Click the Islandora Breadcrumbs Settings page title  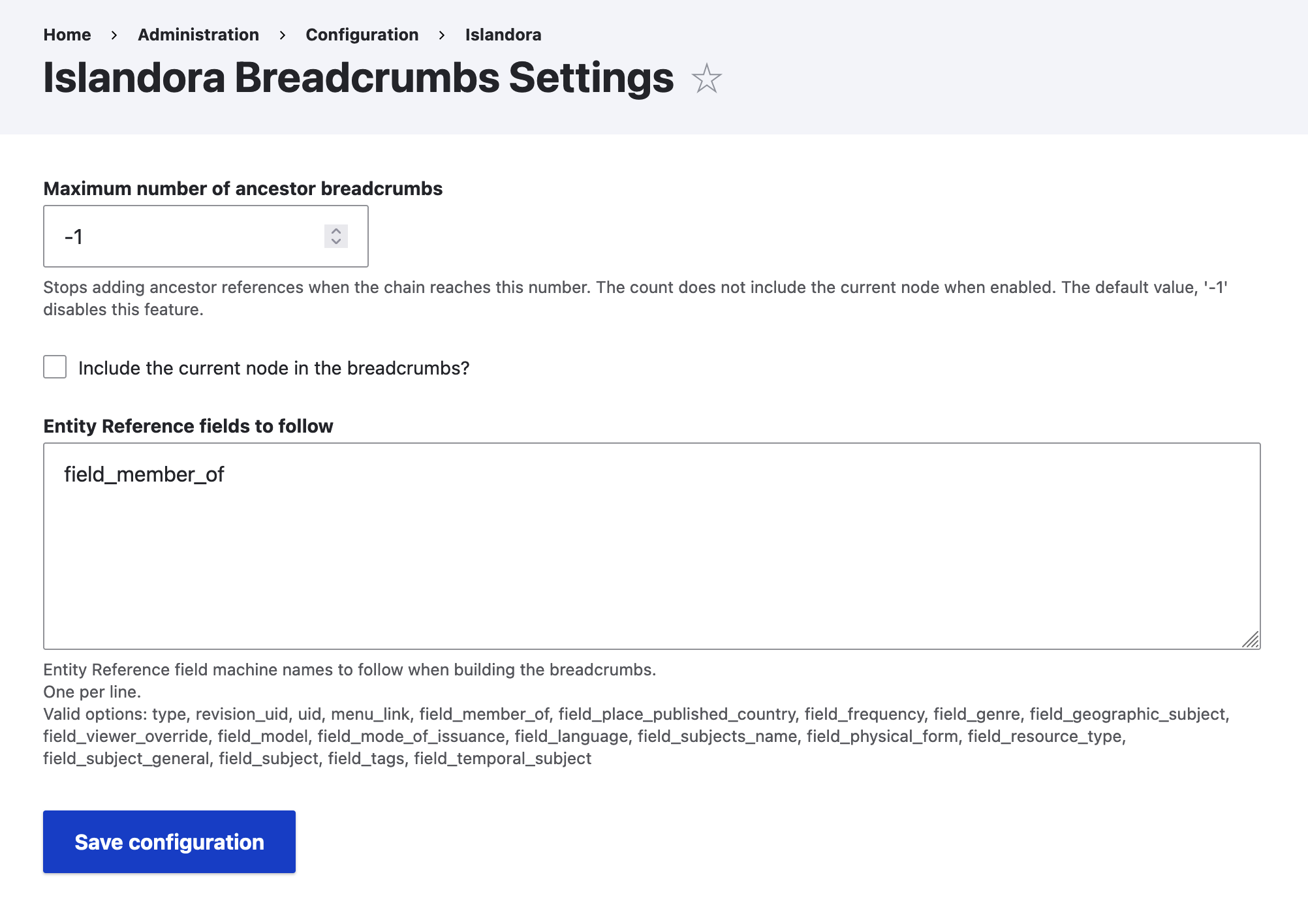(x=358, y=78)
